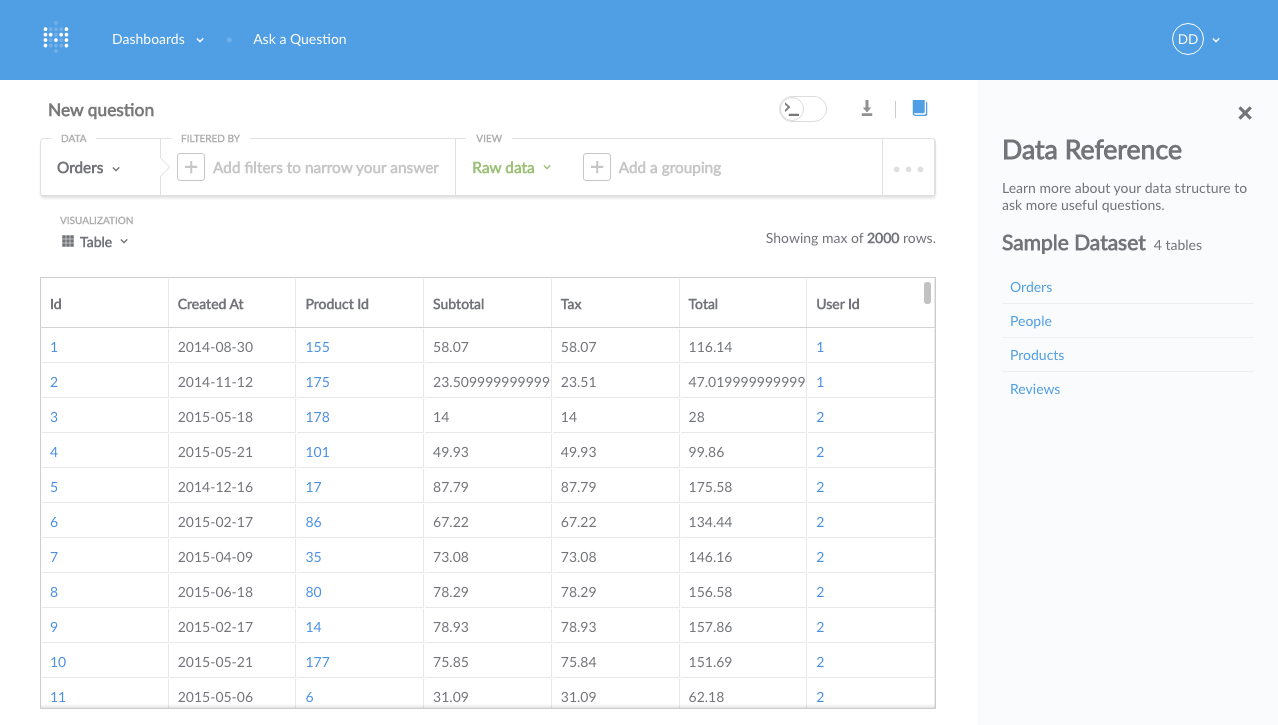This screenshot has width=1278, height=725.
Task: Open the People table reference link
Action: pos(1031,321)
